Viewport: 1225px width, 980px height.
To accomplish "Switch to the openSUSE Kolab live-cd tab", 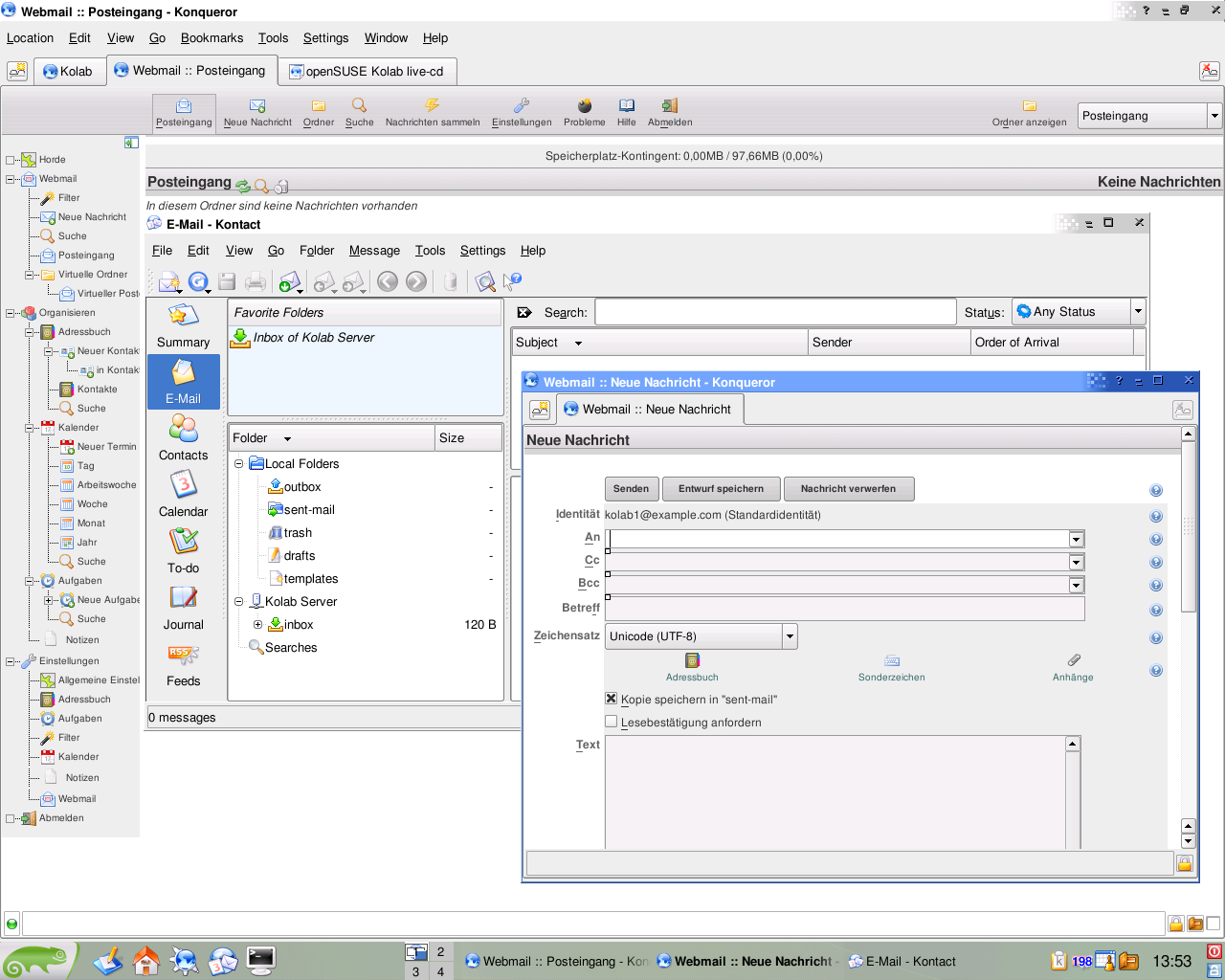I will coord(367,71).
